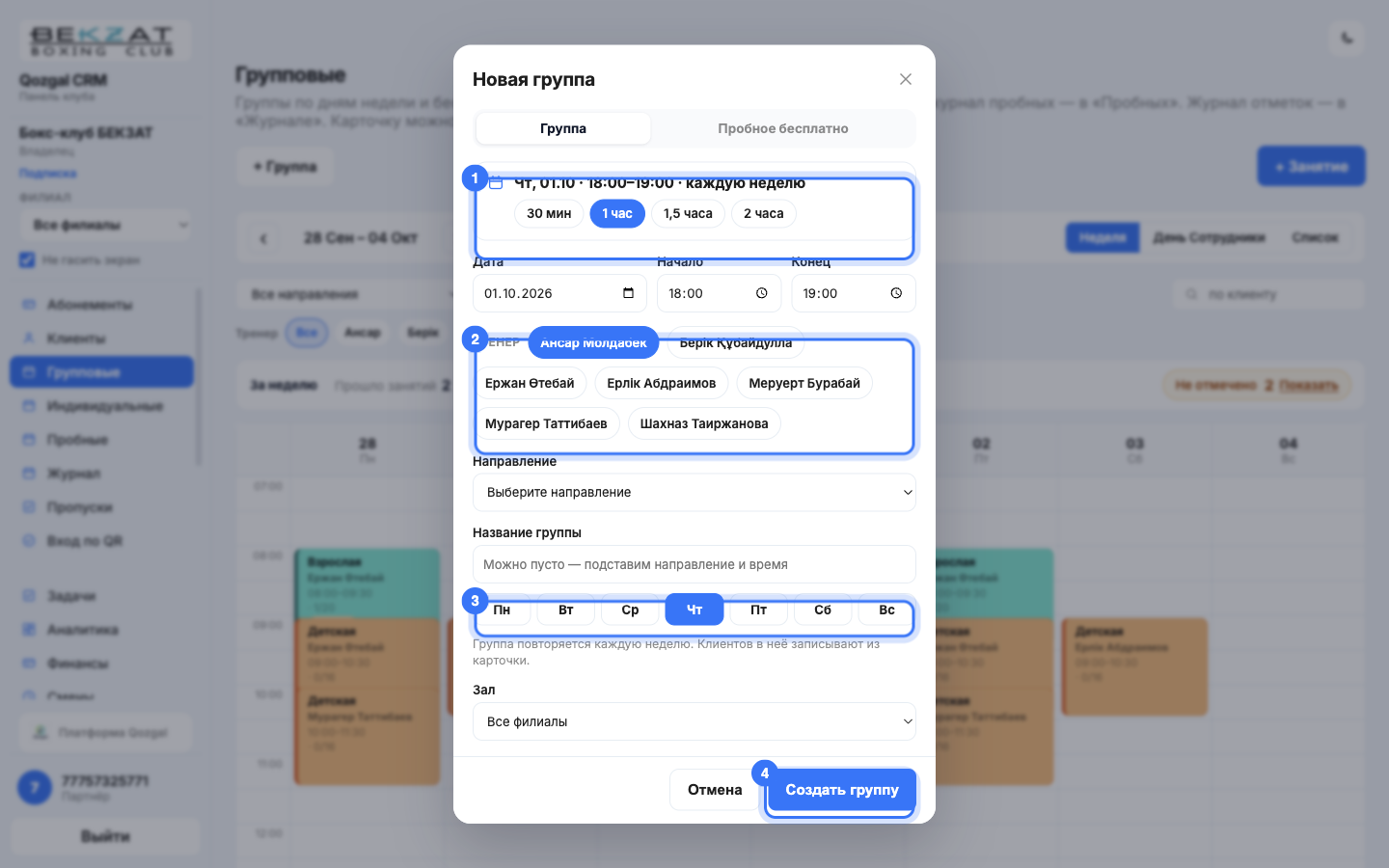Click the Финансы icon in the sidebar

pos(28,664)
